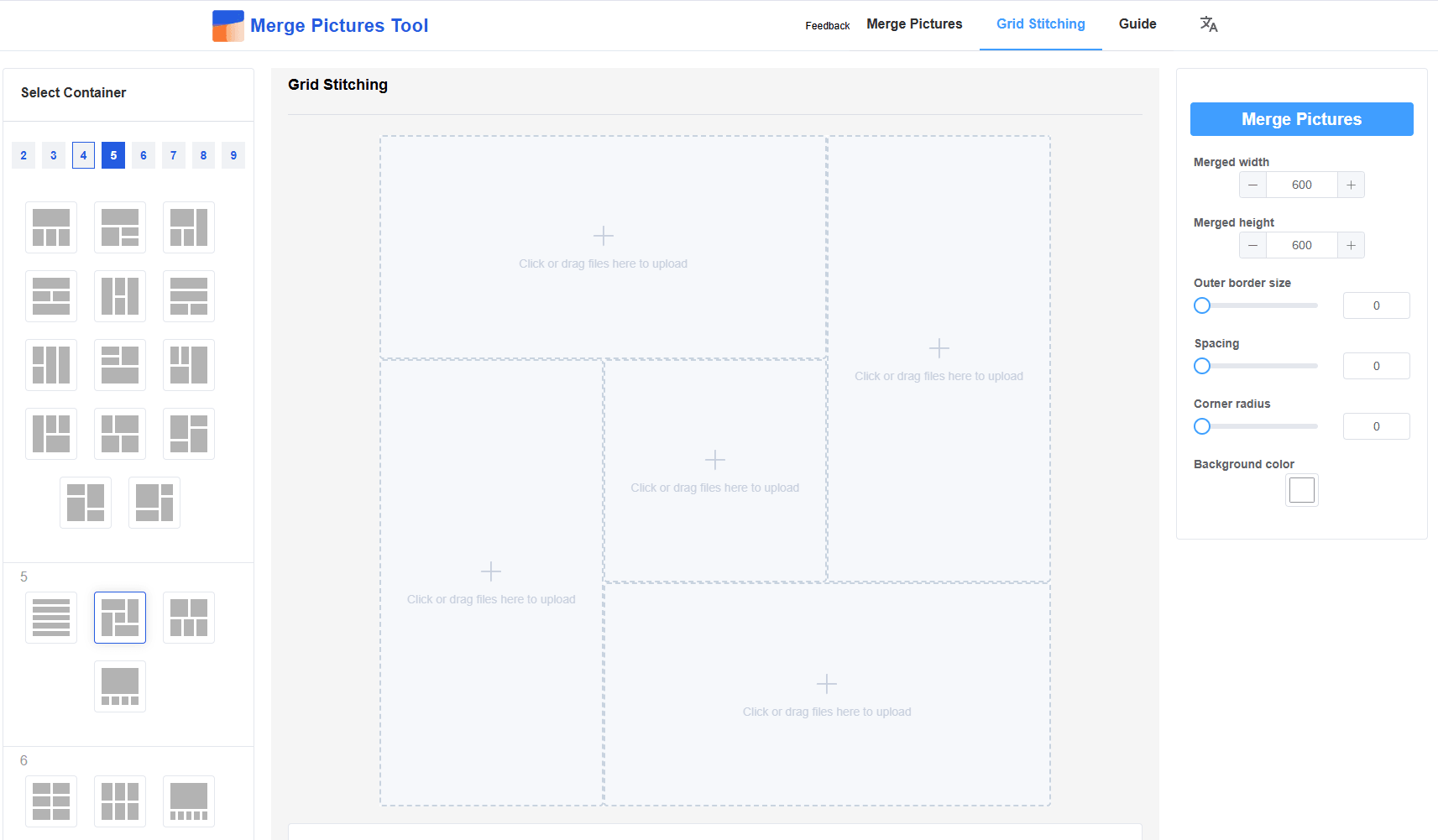Viewport: 1438px width, 840px height.
Task: Show layouts for 7 containers
Action: point(174,155)
